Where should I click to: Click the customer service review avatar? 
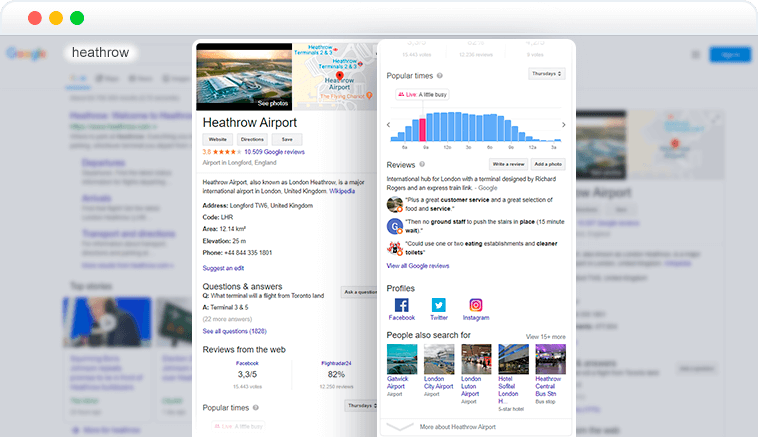395,204
